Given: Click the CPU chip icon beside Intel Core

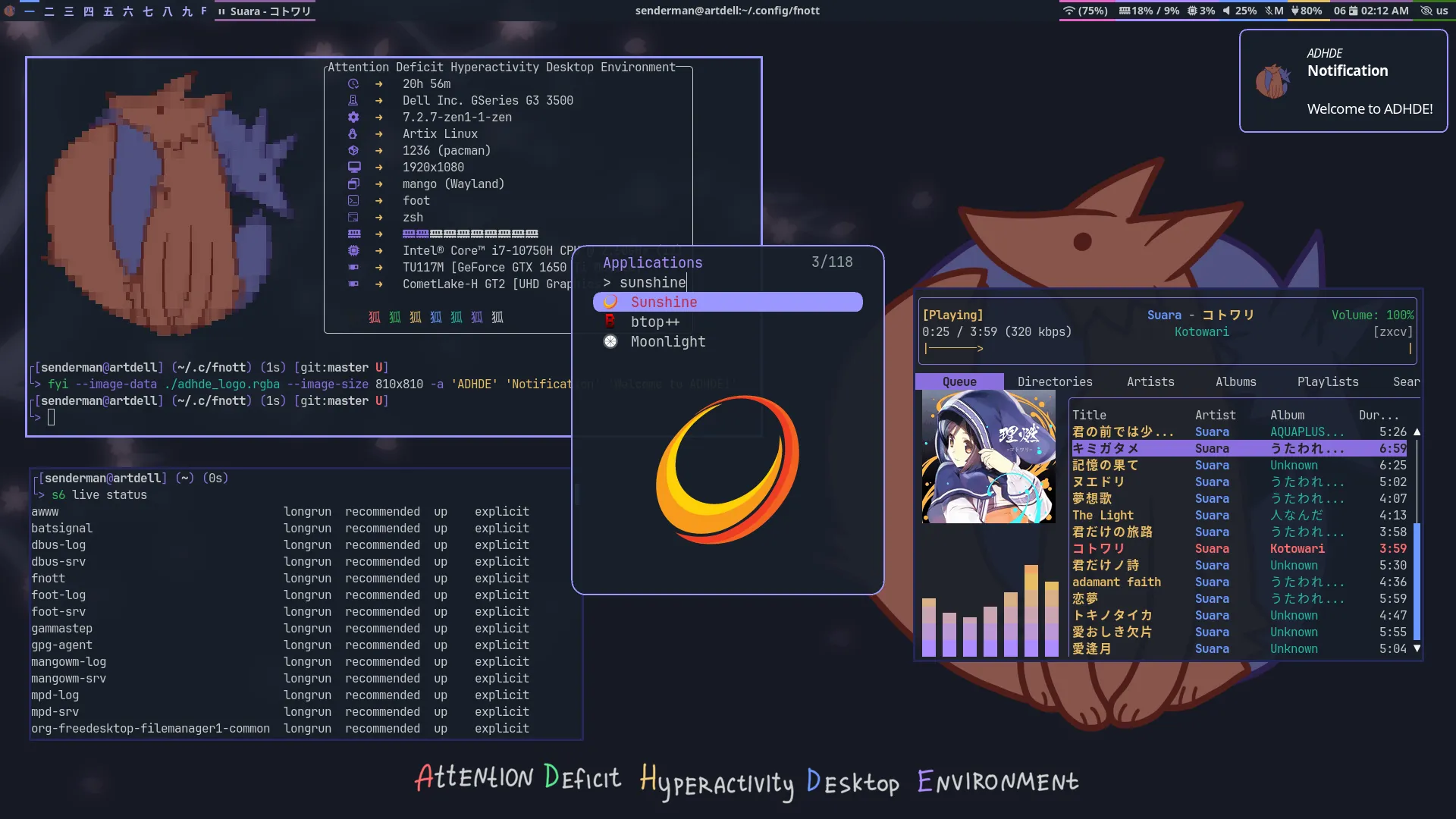Looking at the screenshot, I should (353, 251).
